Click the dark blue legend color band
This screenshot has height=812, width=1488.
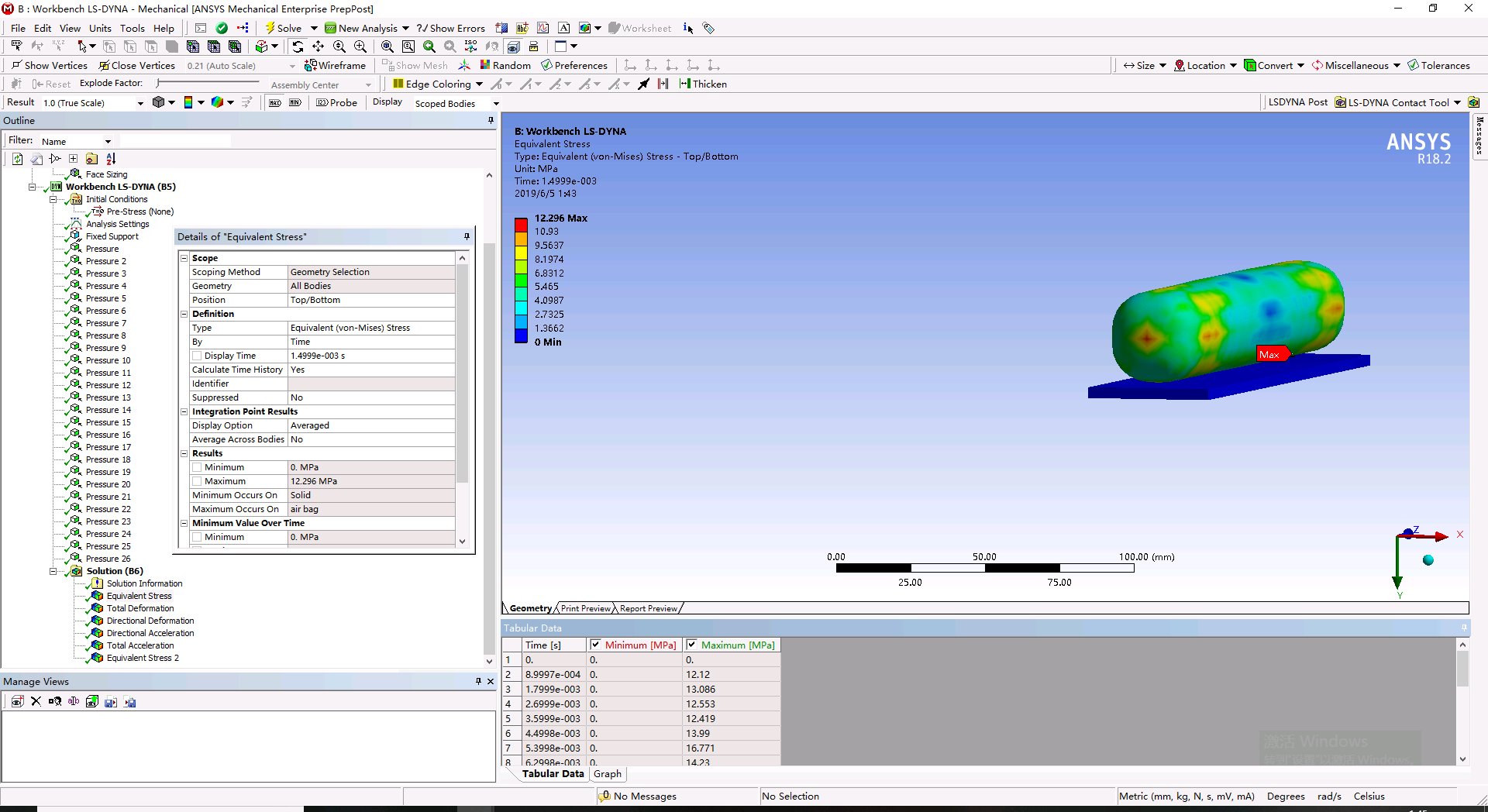521,335
